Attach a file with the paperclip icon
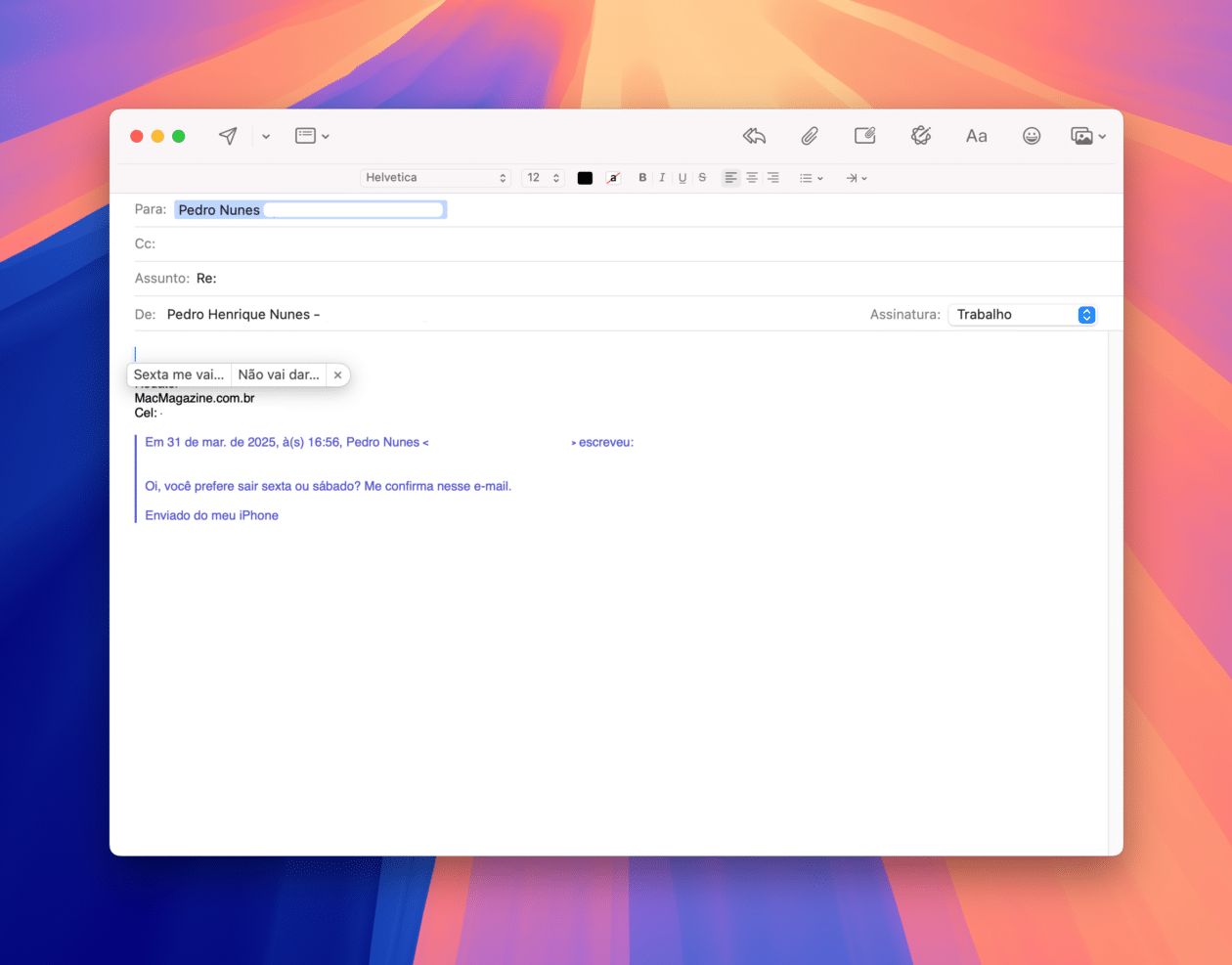The image size is (1232, 965). click(x=810, y=136)
